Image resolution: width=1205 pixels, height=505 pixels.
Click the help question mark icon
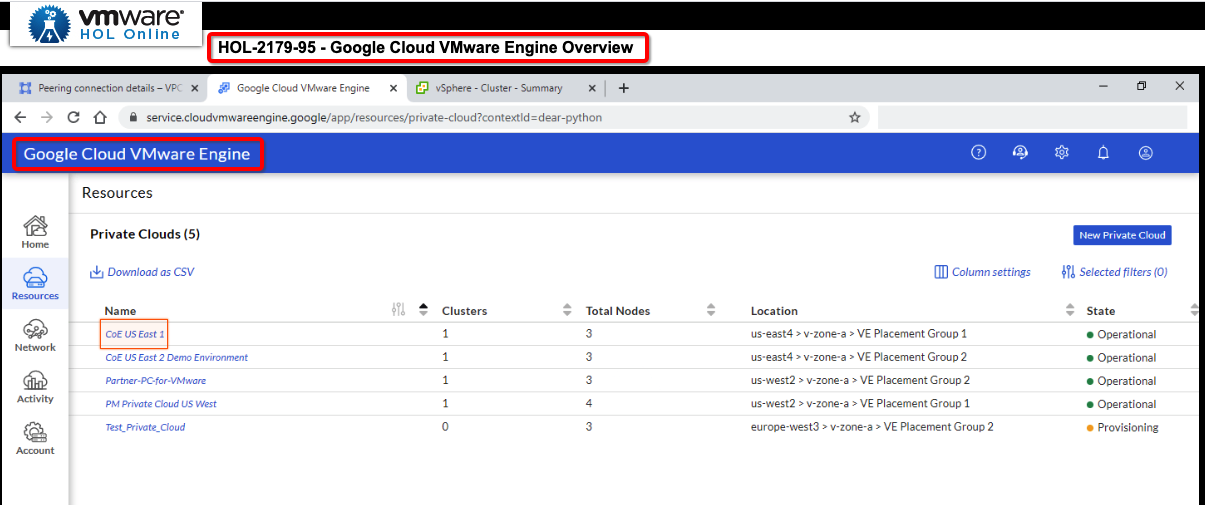[979, 153]
